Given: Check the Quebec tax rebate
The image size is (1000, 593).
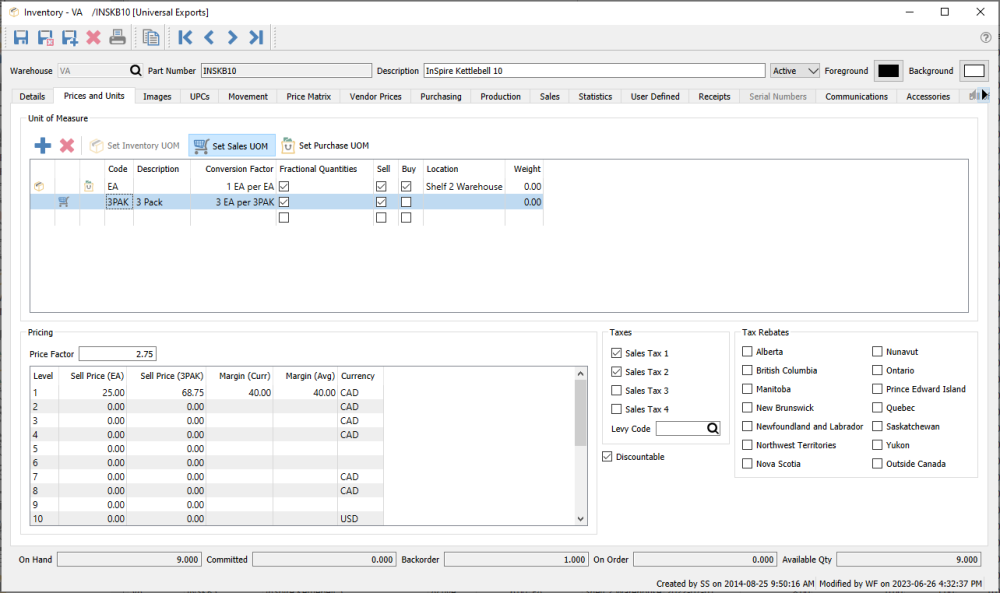Looking at the screenshot, I should (x=878, y=407).
